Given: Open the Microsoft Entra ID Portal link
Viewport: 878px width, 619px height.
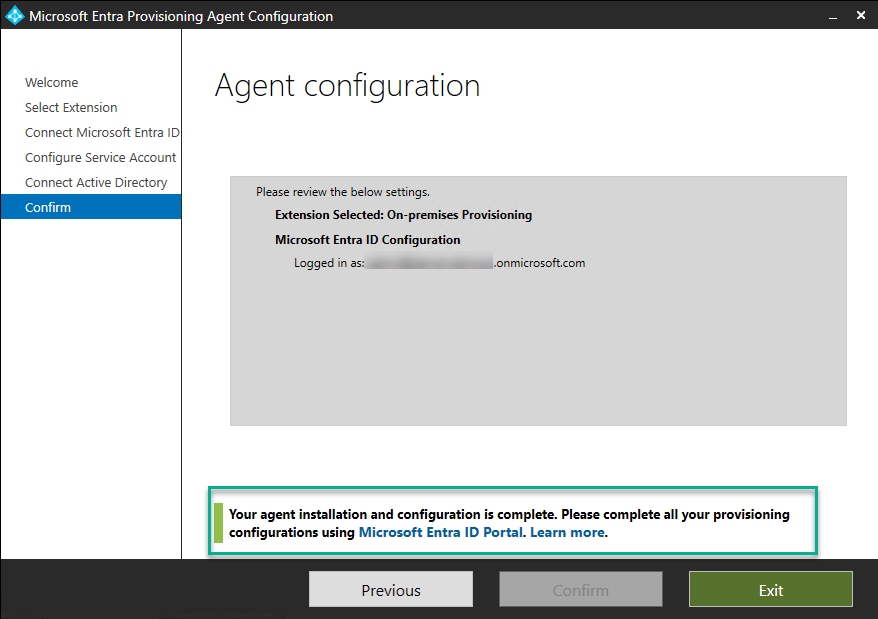Looking at the screenshot, I should click(x=440, y=533).
